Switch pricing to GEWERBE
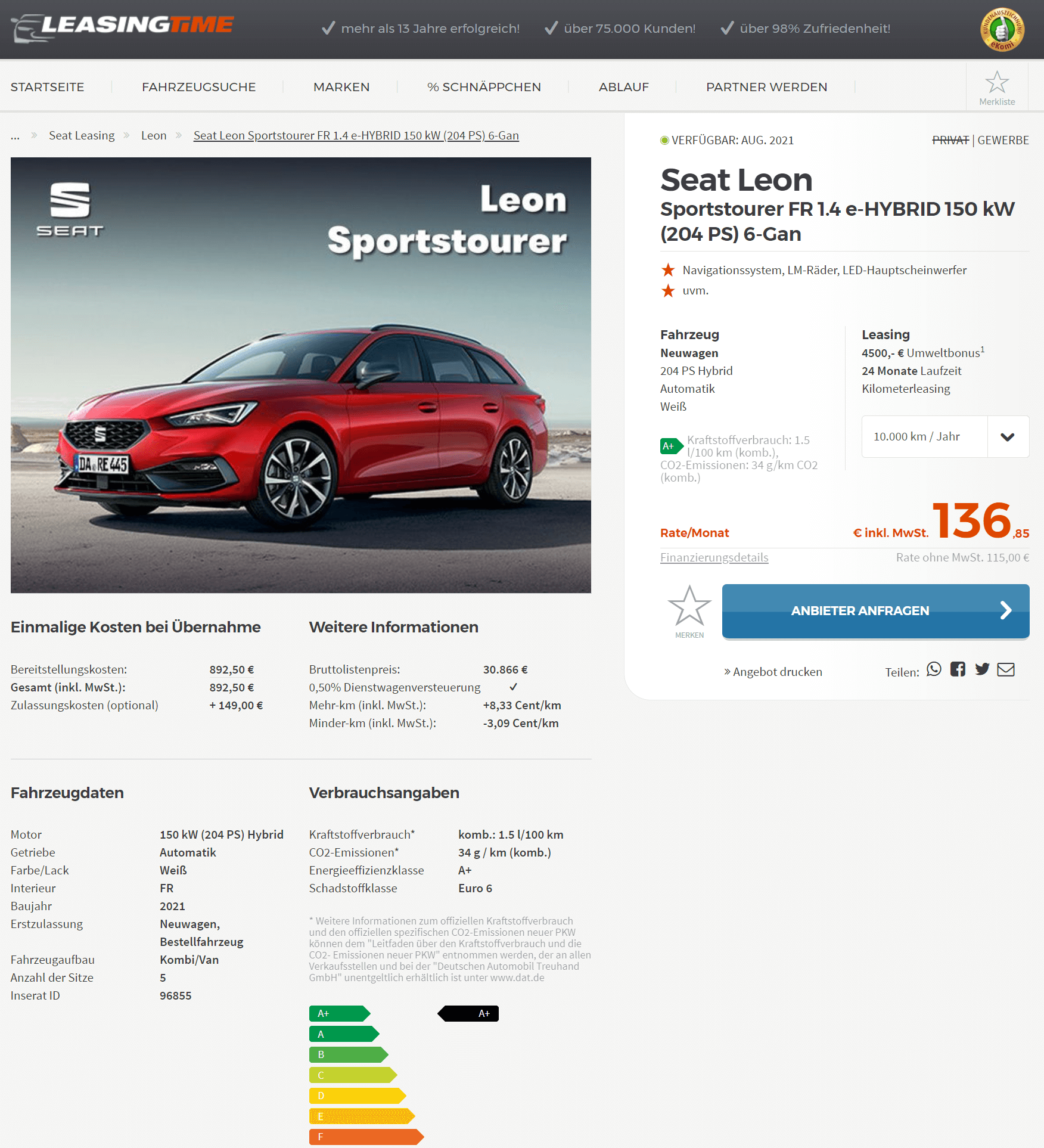Viewport: 1044px width, 1148px height. (1003, 140)
